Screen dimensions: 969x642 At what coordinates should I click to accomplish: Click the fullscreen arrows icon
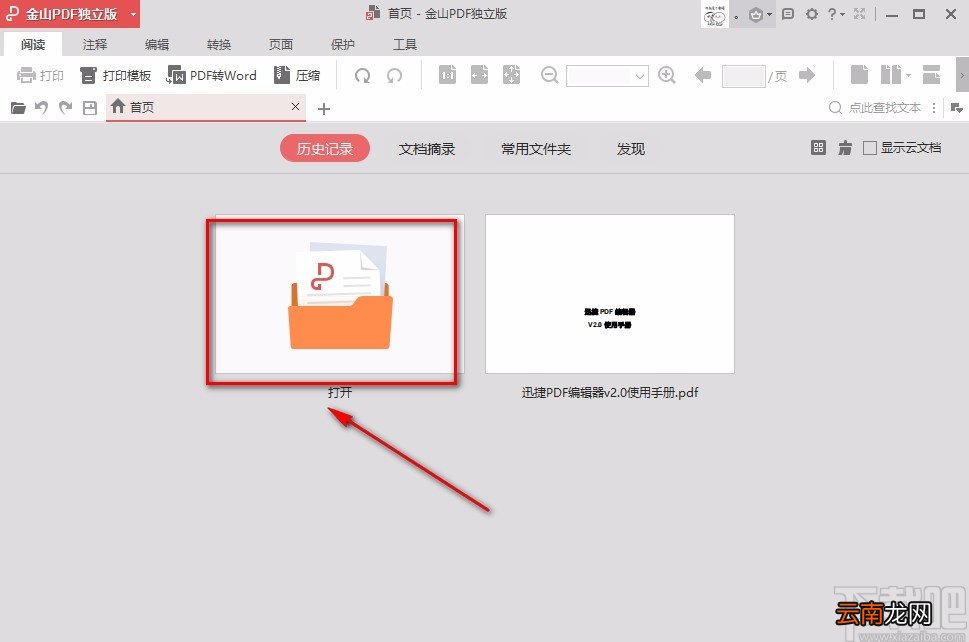860,14
